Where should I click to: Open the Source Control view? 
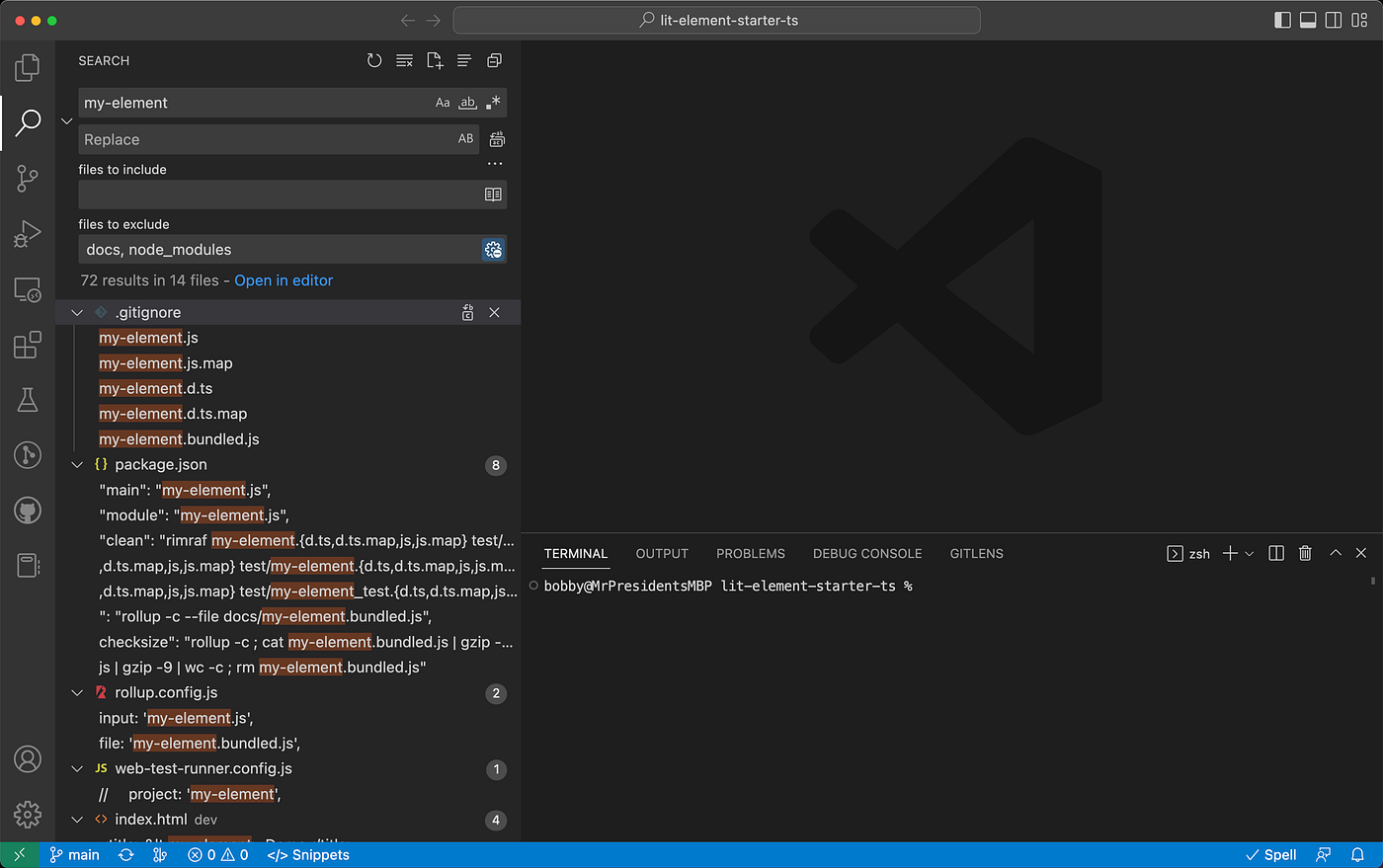tap(27, 178)
